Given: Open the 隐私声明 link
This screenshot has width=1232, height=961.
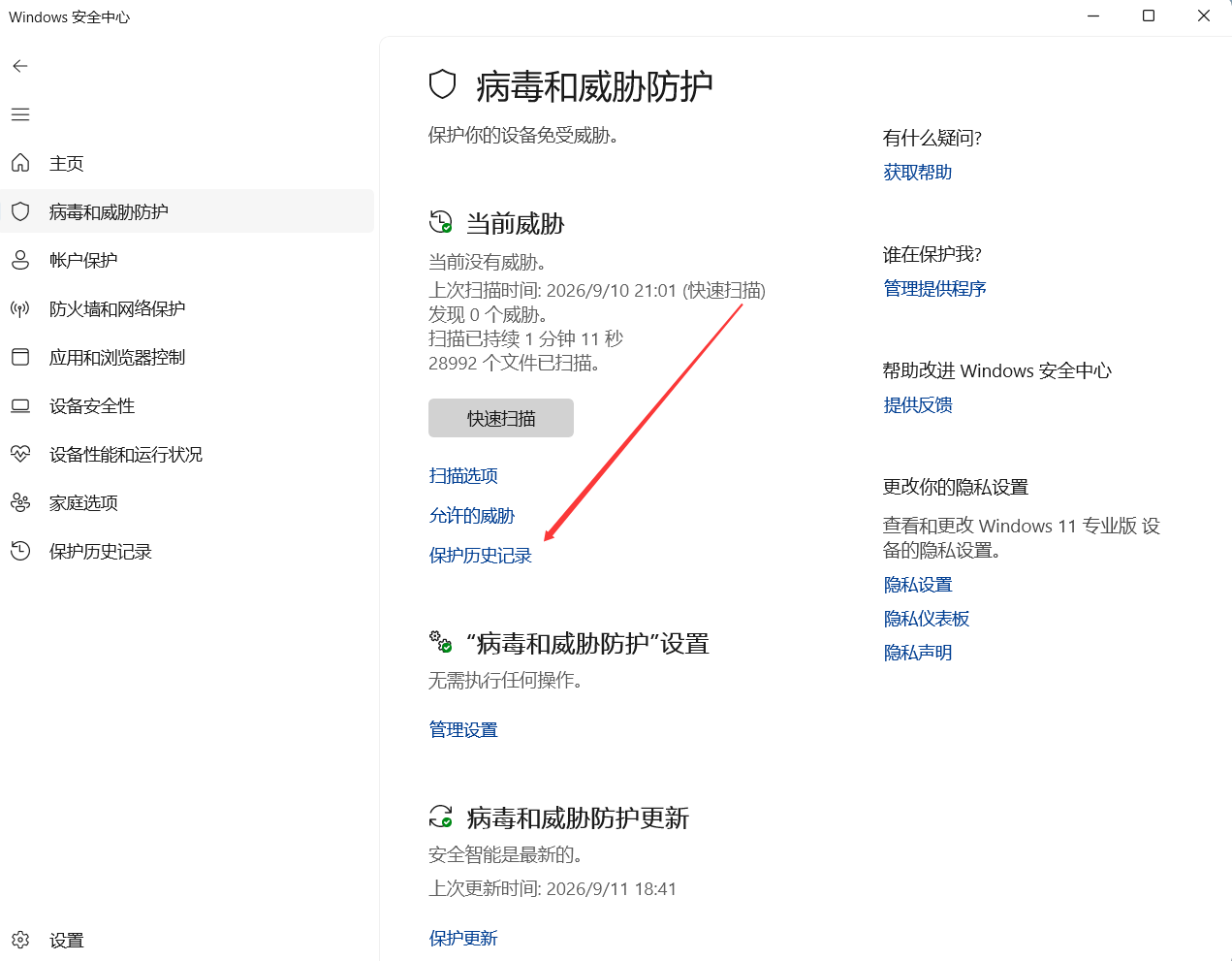Looking at the screenshot, I should click(x=918, y=652).
